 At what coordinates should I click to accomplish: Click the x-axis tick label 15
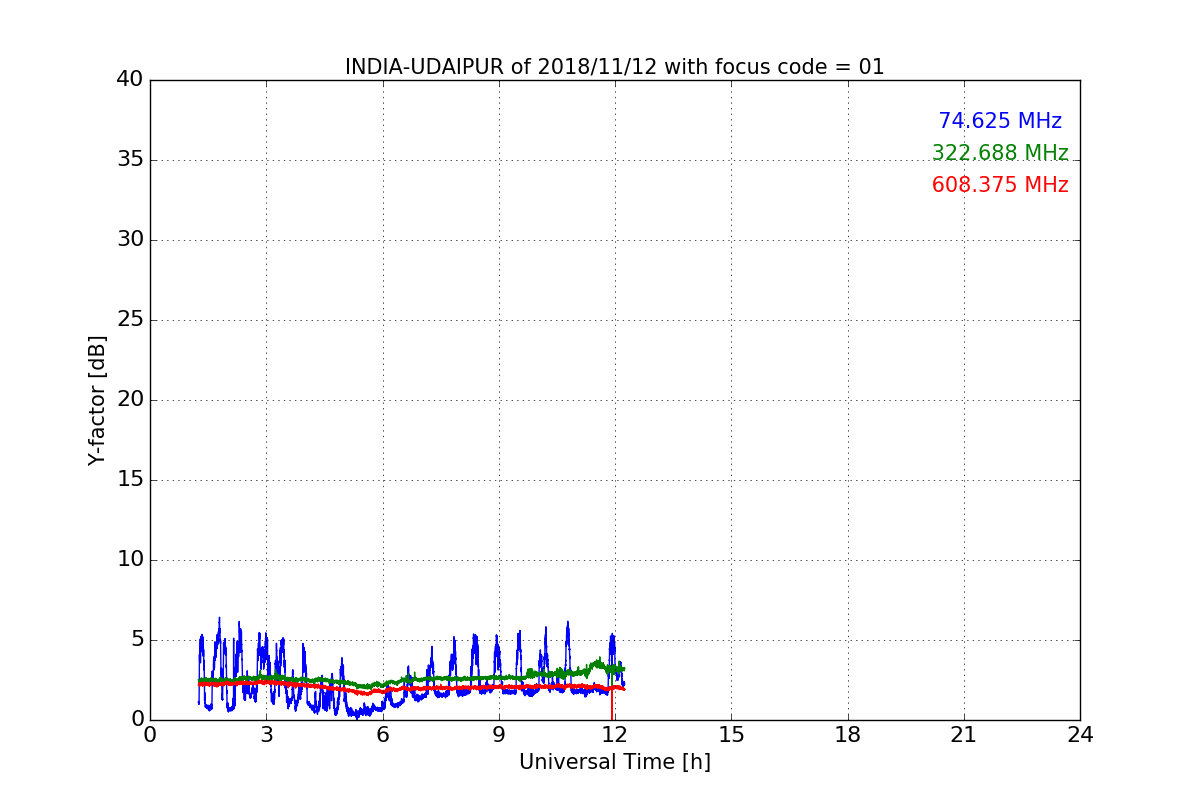click(x=731, y=735)
